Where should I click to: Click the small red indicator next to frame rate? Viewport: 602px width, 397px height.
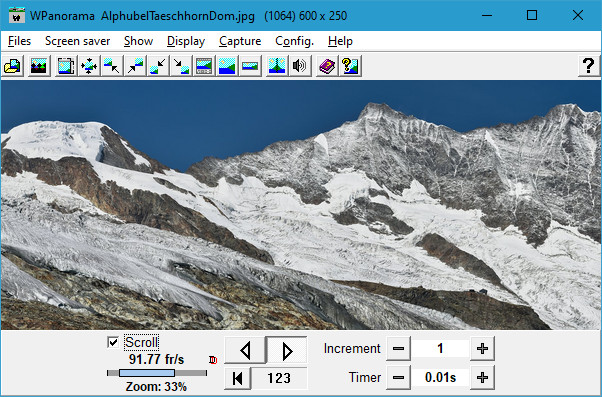click(213, 360)
